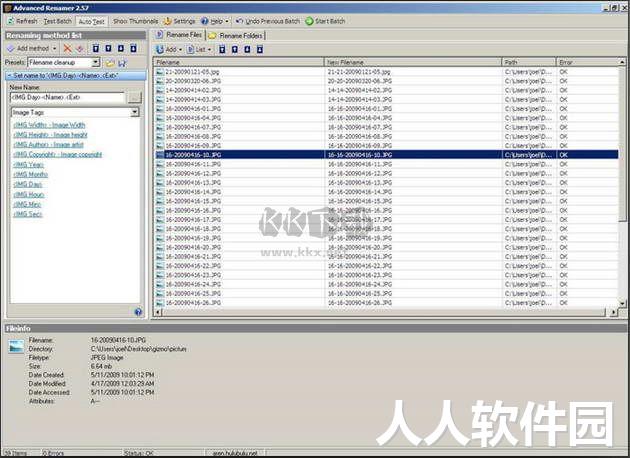This screenshot has width=630, height=458.
Task: Select file 16-20090416-01.JPG
Action: (x=193, y=109)
